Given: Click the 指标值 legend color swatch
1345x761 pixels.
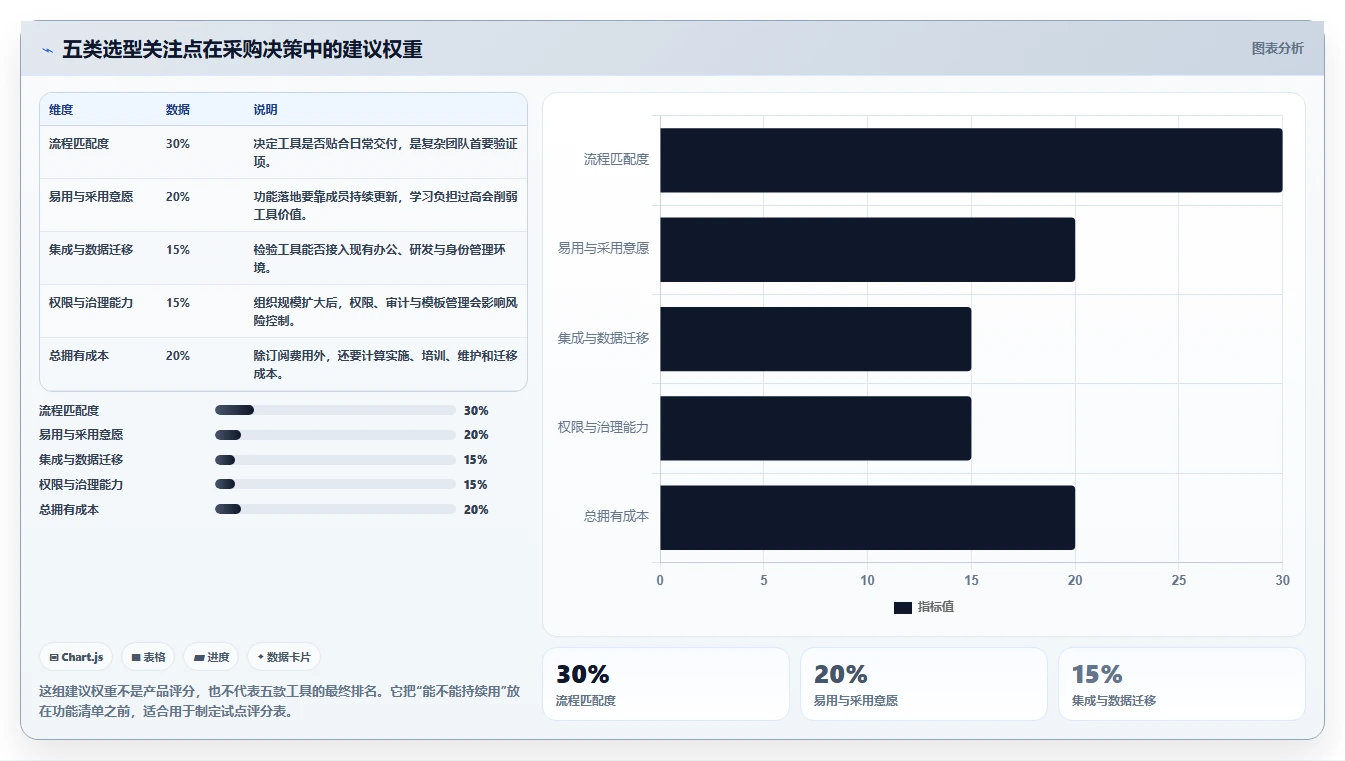Looking at the screenshot, I should [902, 607].
